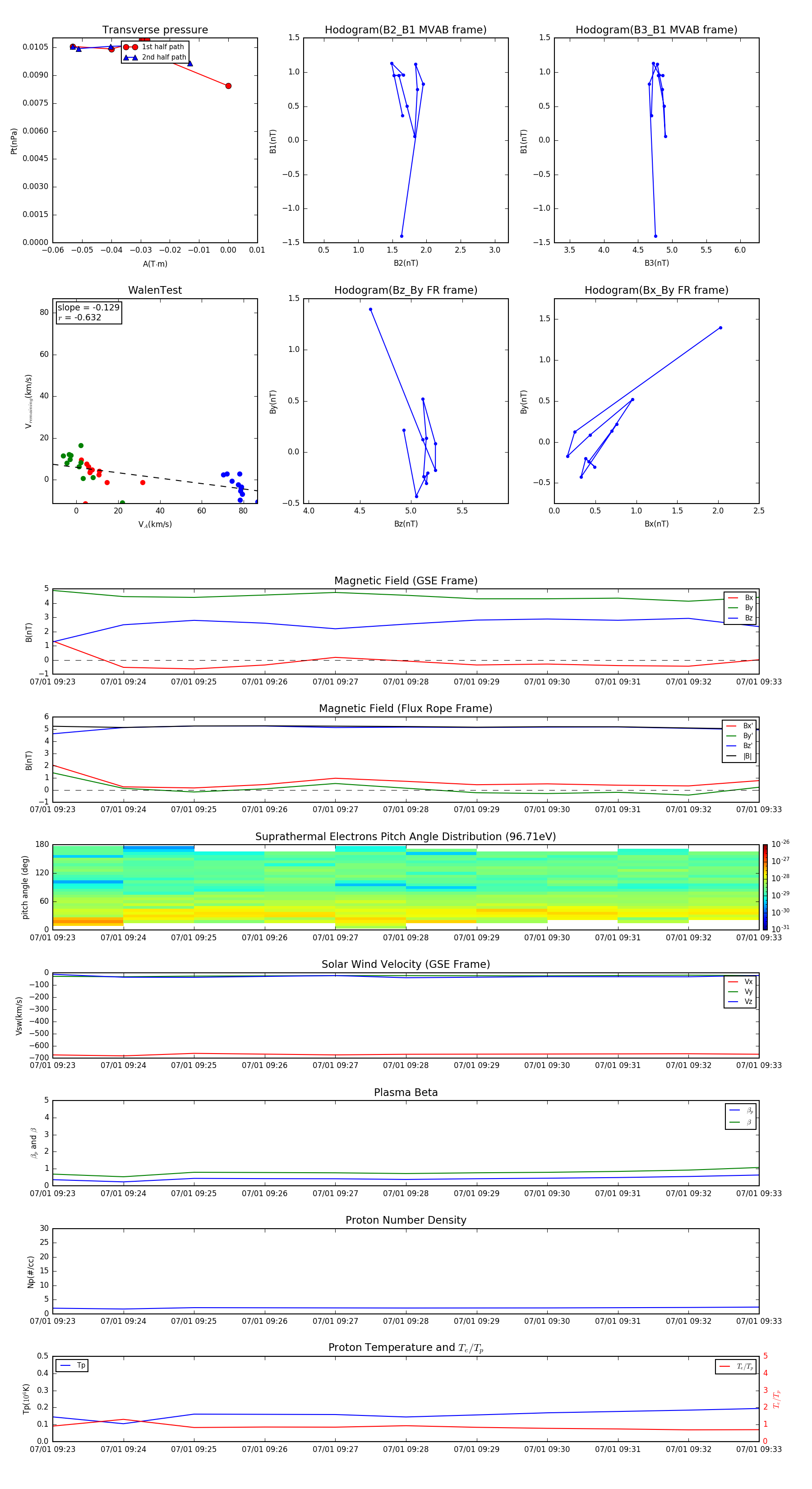Viewport: 812px width, 1489px height.
Task: Click the 'r = -0.632' annotation
Action: click(x=80, y=317)
